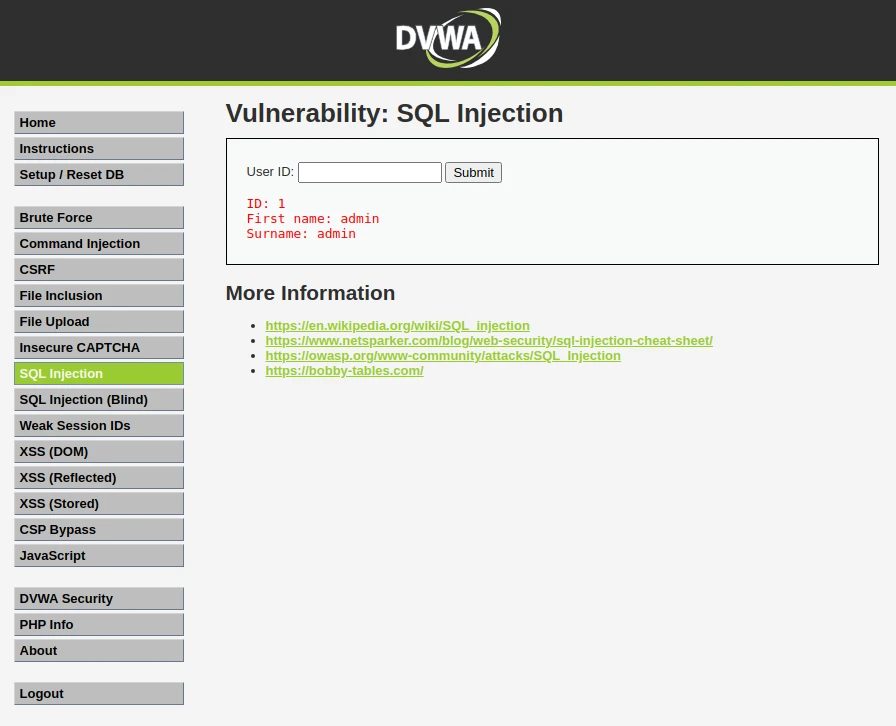Open the Instructions page
This screenshot has width=896, height=726.
(98, 148)
